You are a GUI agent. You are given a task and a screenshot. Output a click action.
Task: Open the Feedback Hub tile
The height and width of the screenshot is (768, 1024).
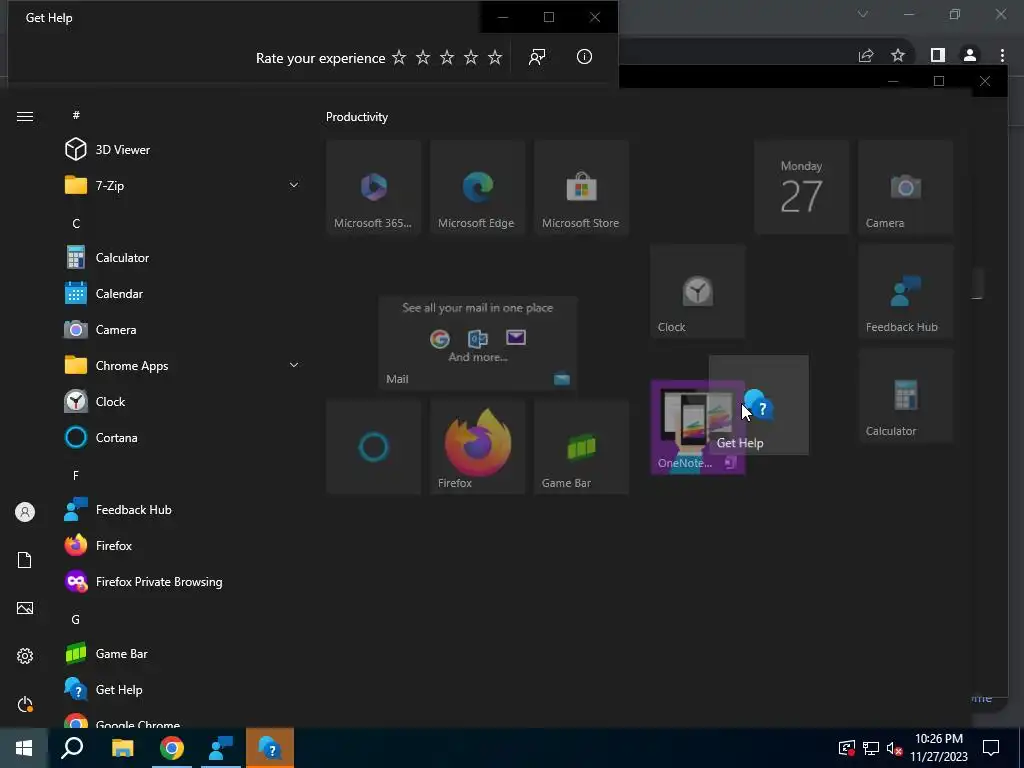(x=905, y=291)
